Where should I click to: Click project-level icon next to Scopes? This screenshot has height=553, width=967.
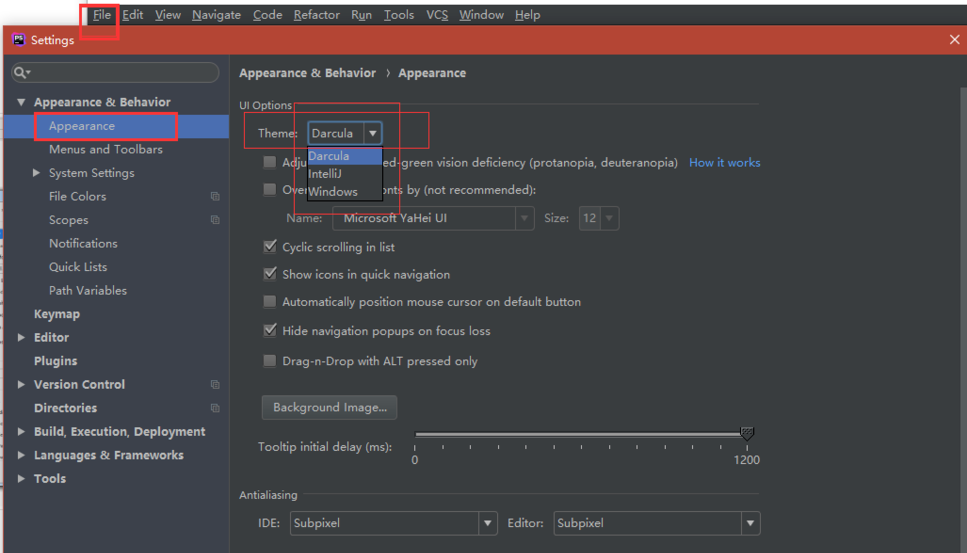point(215,220)
